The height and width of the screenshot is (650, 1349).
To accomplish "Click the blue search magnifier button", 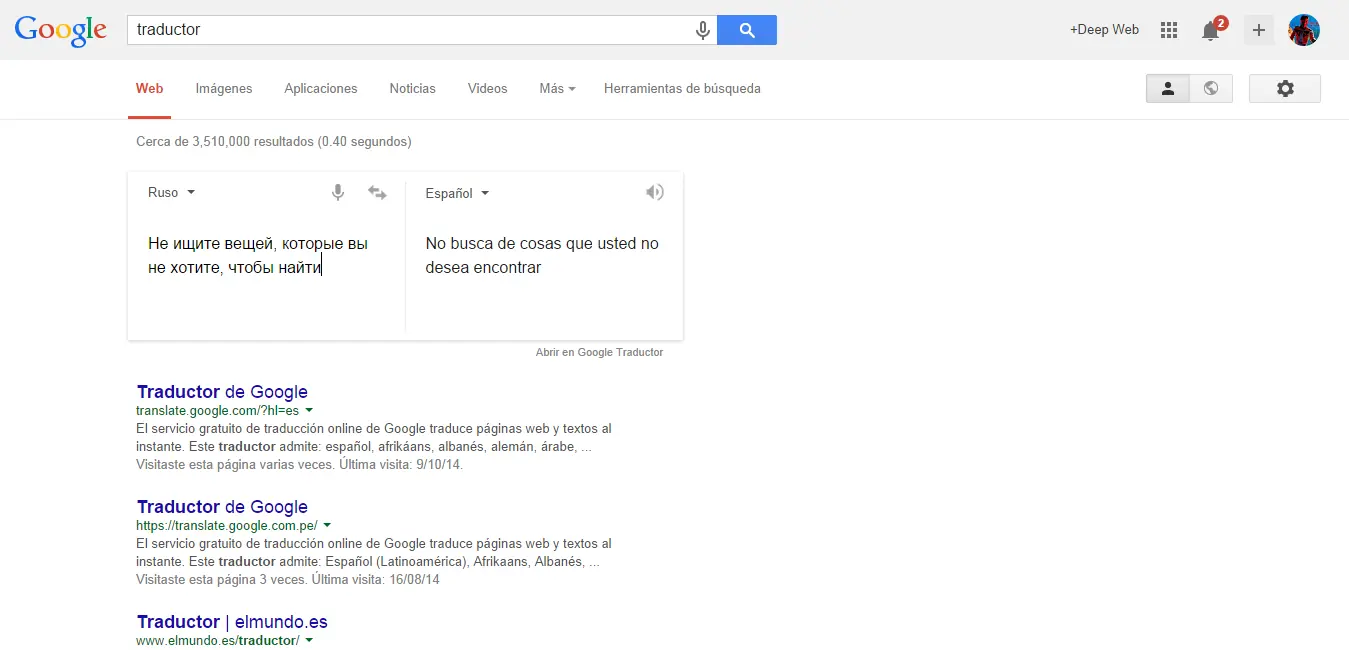I will coord(747,30).
